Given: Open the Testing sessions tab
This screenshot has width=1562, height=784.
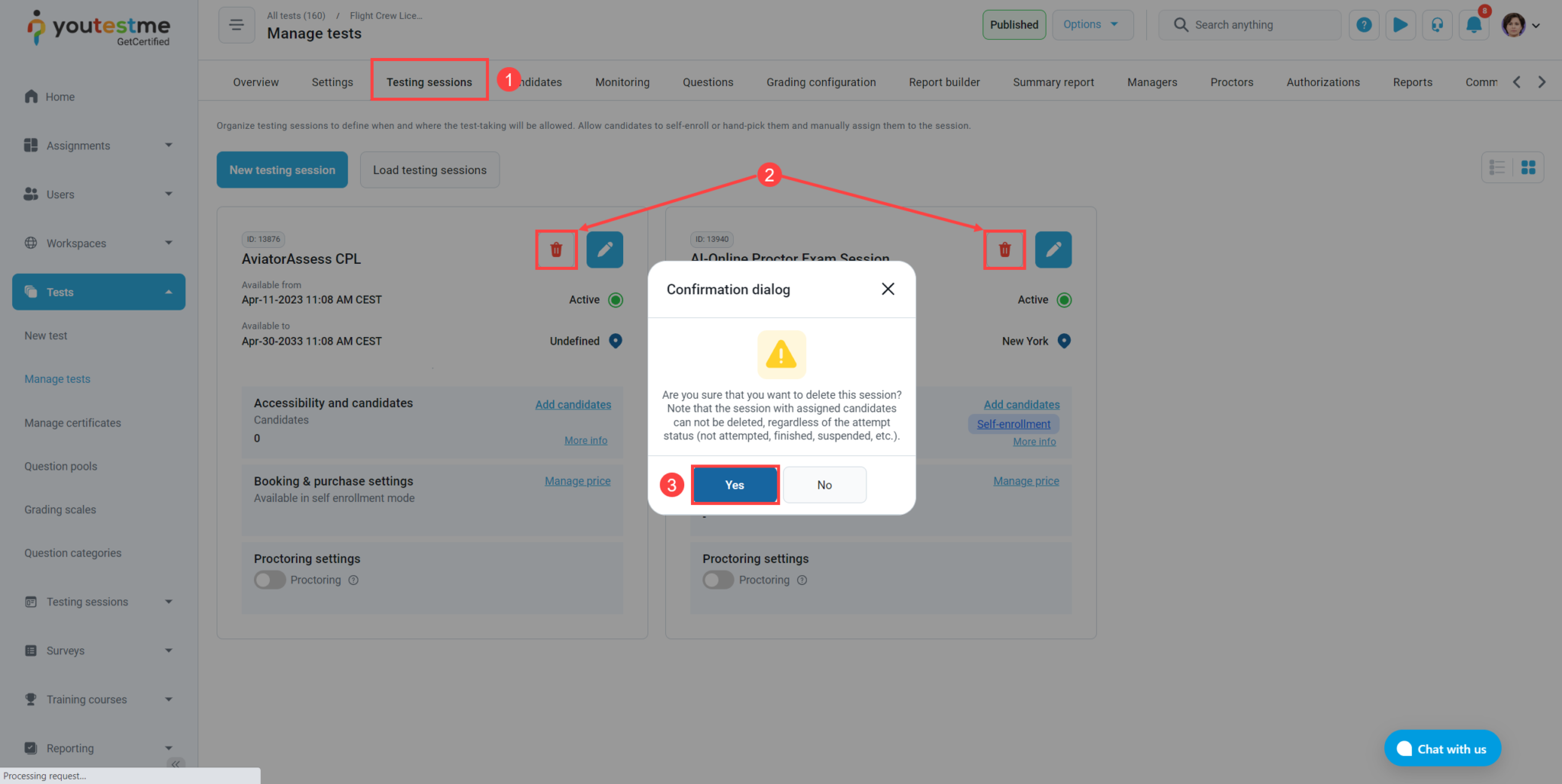Looking at the screenshot, I should [429, 82].
